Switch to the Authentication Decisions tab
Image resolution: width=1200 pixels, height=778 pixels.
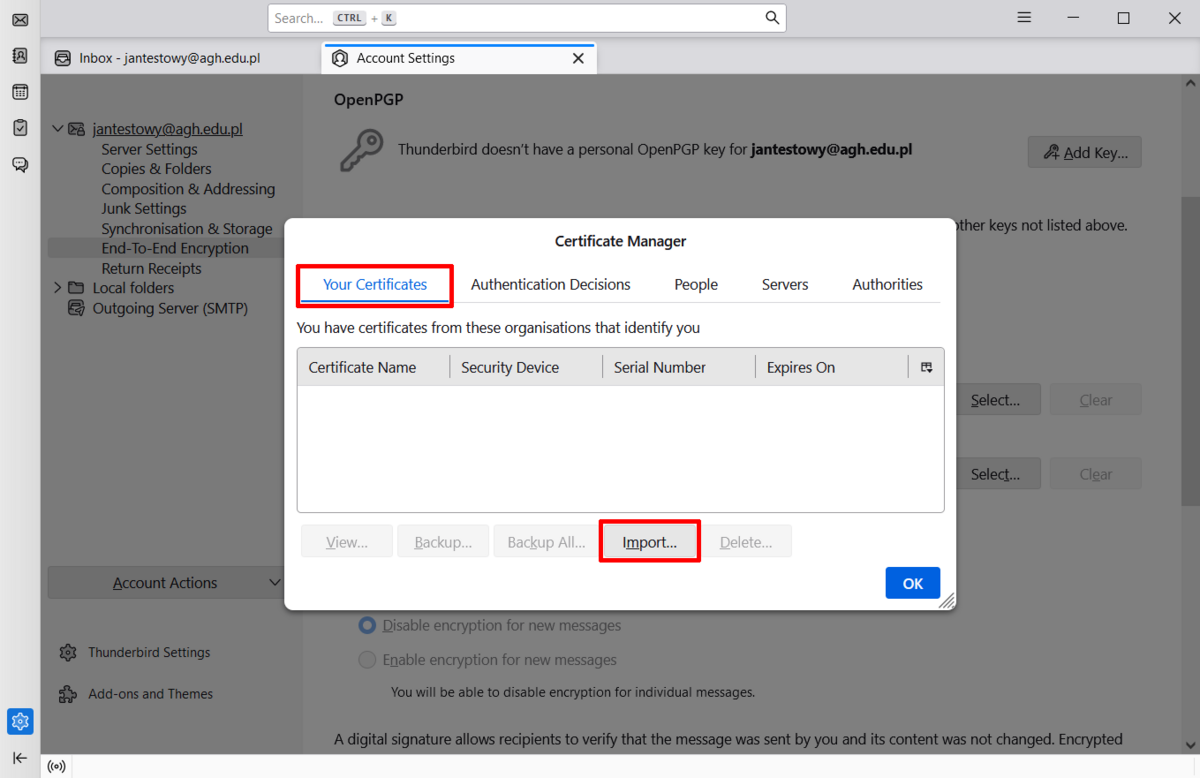[550, 284]
